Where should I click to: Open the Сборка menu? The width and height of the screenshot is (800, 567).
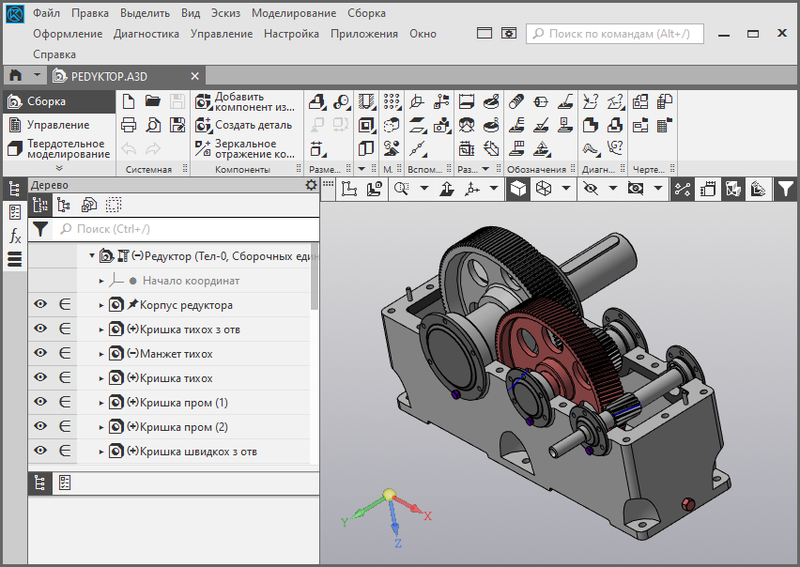[366, 13]
